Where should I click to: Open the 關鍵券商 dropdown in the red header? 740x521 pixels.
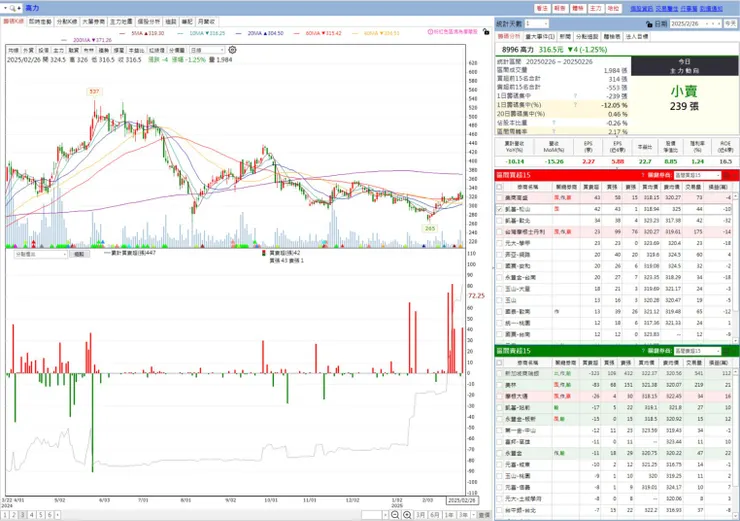click(697, 175)
